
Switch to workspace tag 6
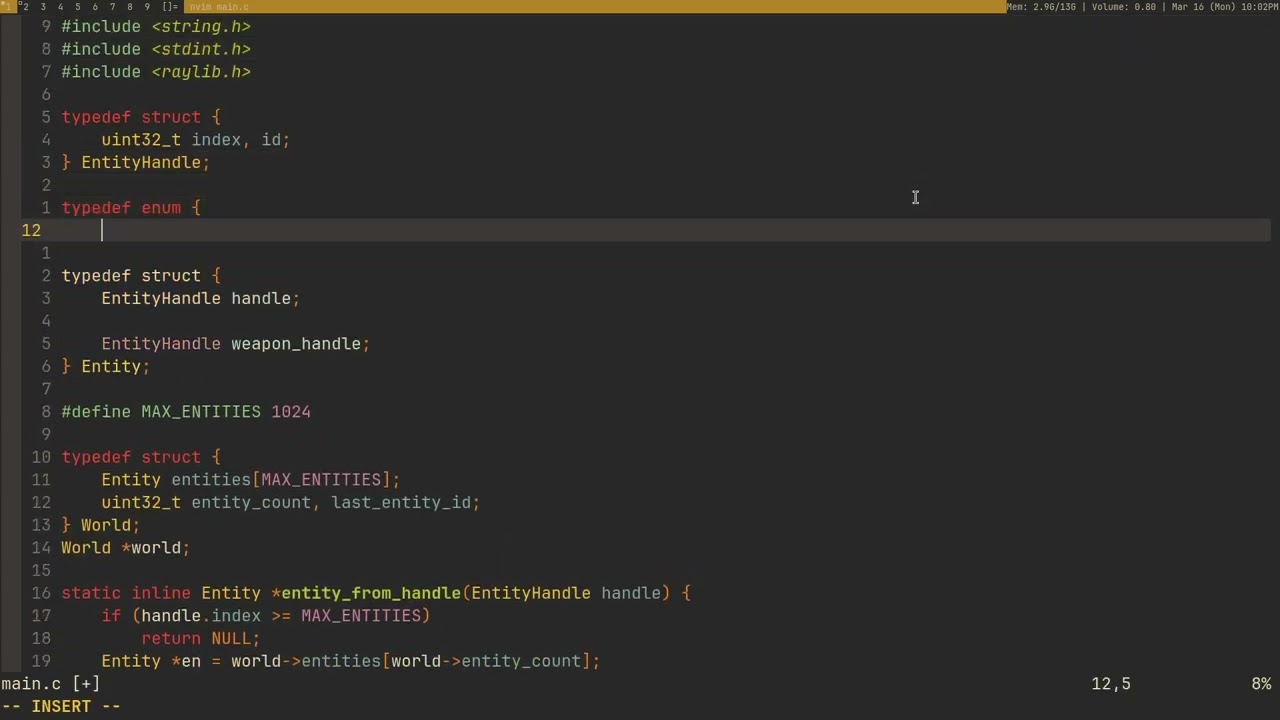95,6
